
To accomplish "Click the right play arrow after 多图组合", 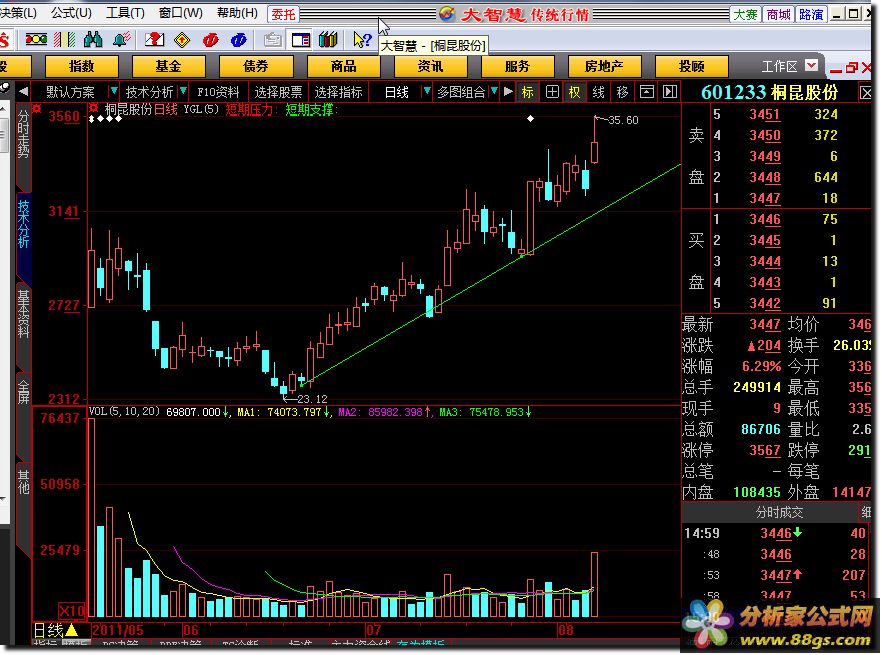I will pos(508,91).
